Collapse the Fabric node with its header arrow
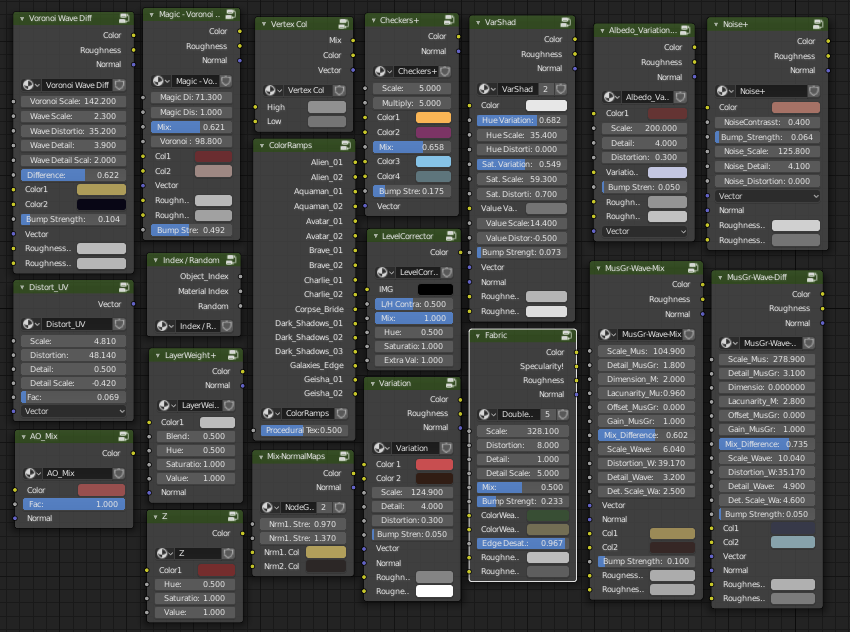850x632 pixels. tap(478, 335)
